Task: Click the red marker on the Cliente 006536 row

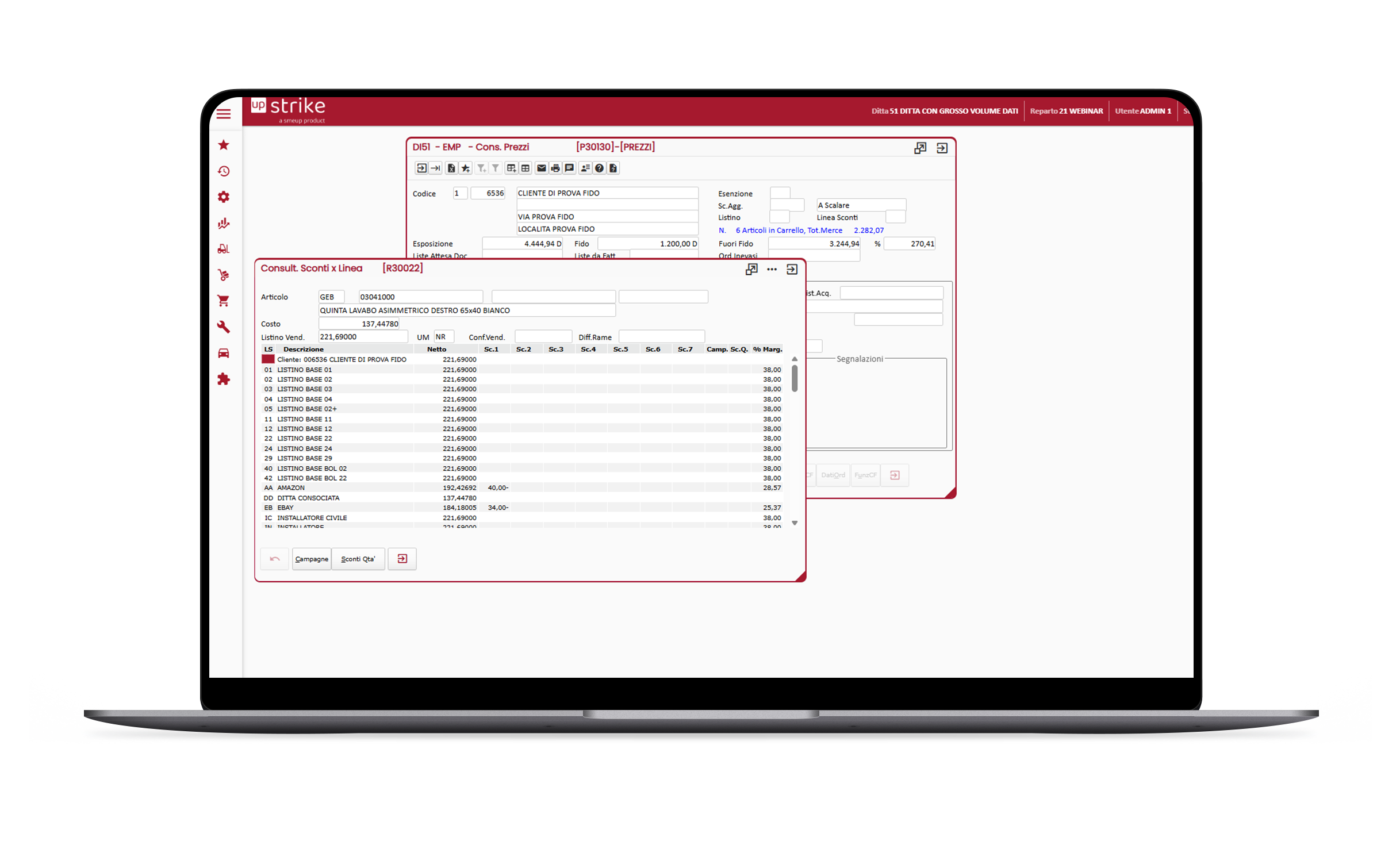Action: tap(269, 360)
